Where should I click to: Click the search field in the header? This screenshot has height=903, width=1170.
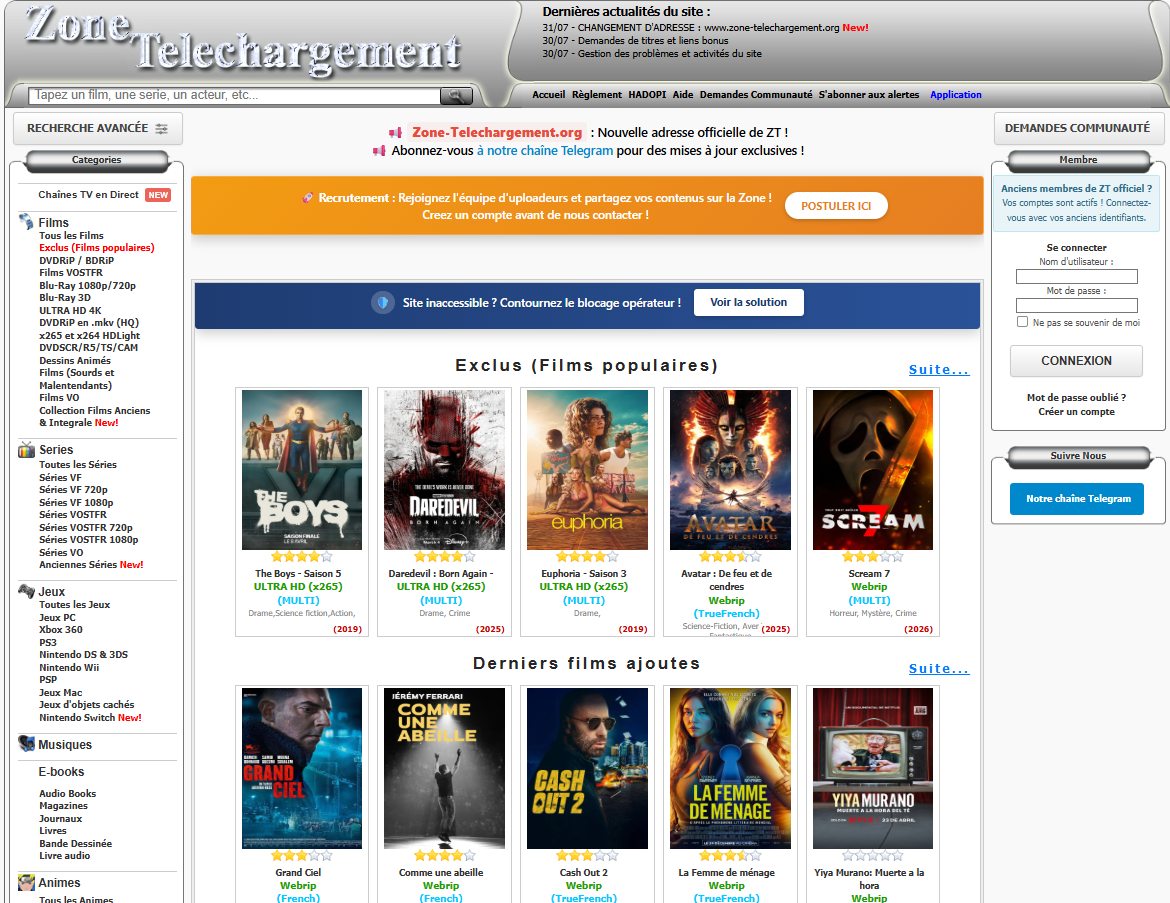(x=234, y=96)
